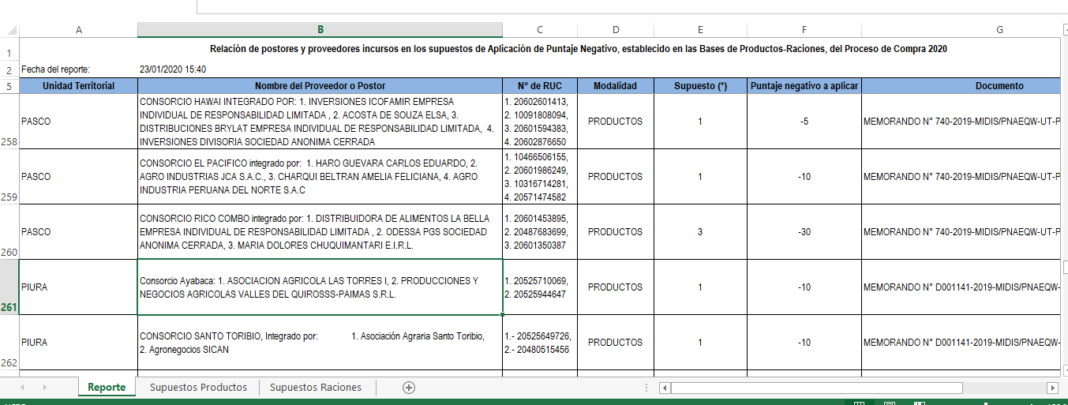Select column E header
Image resolution: width=1068 pixels, height=405 pixels.
[700, 30]
